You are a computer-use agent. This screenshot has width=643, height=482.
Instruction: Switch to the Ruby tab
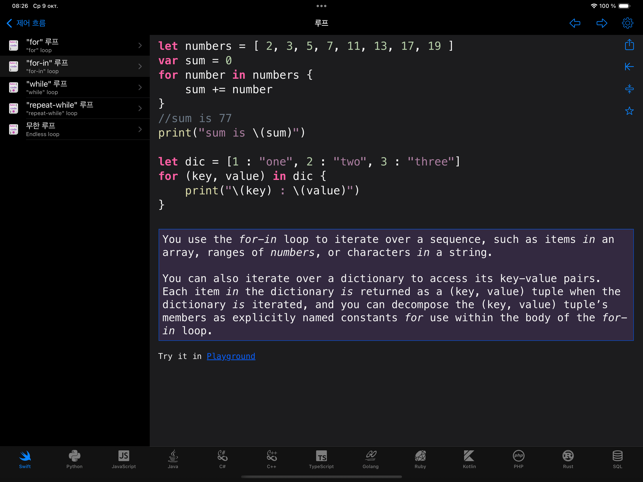pyautogui.click(x=420, y=459)
